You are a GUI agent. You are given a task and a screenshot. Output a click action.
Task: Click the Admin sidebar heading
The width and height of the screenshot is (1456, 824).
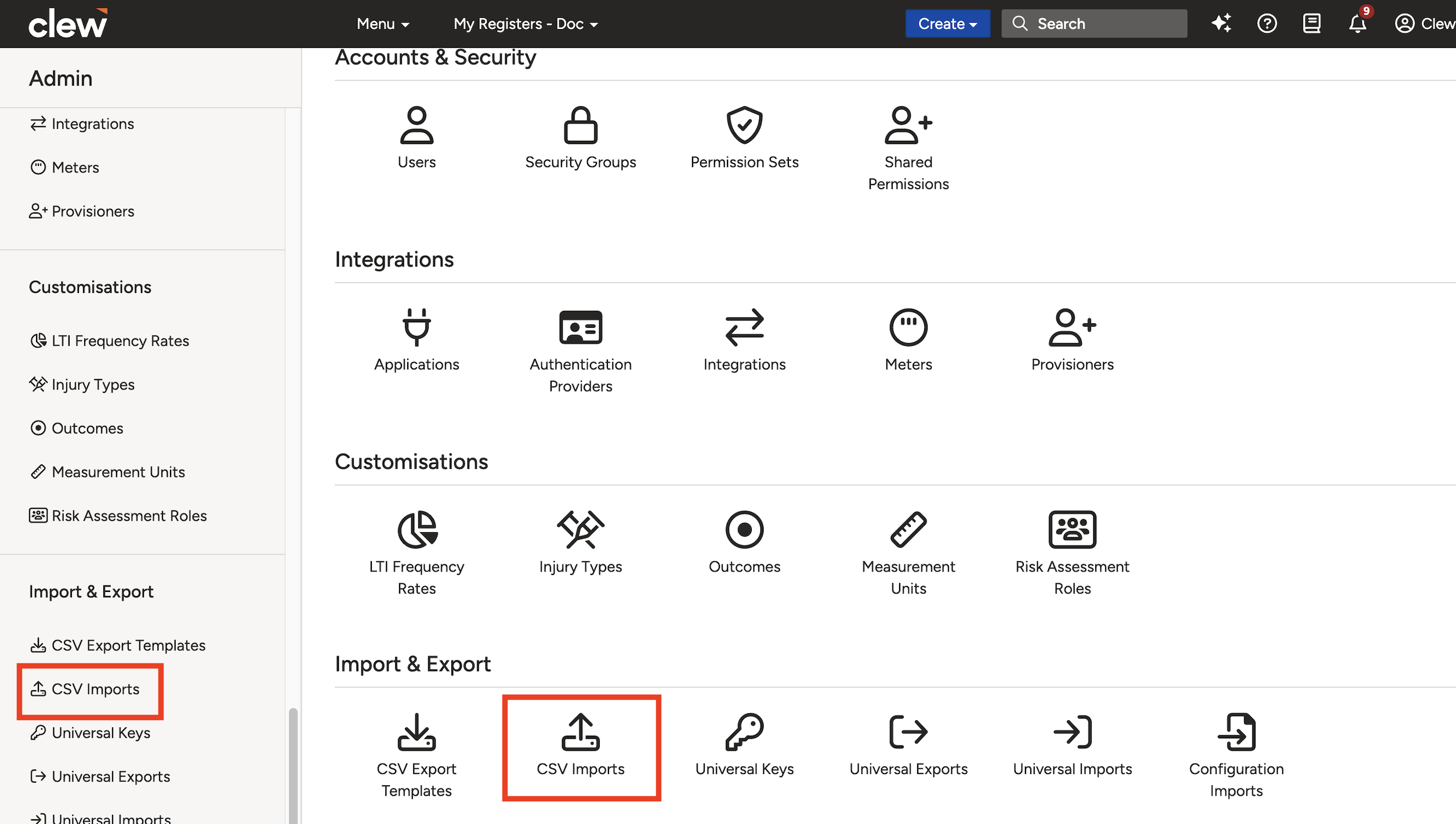pyautogui.click(x=61, y=78)
